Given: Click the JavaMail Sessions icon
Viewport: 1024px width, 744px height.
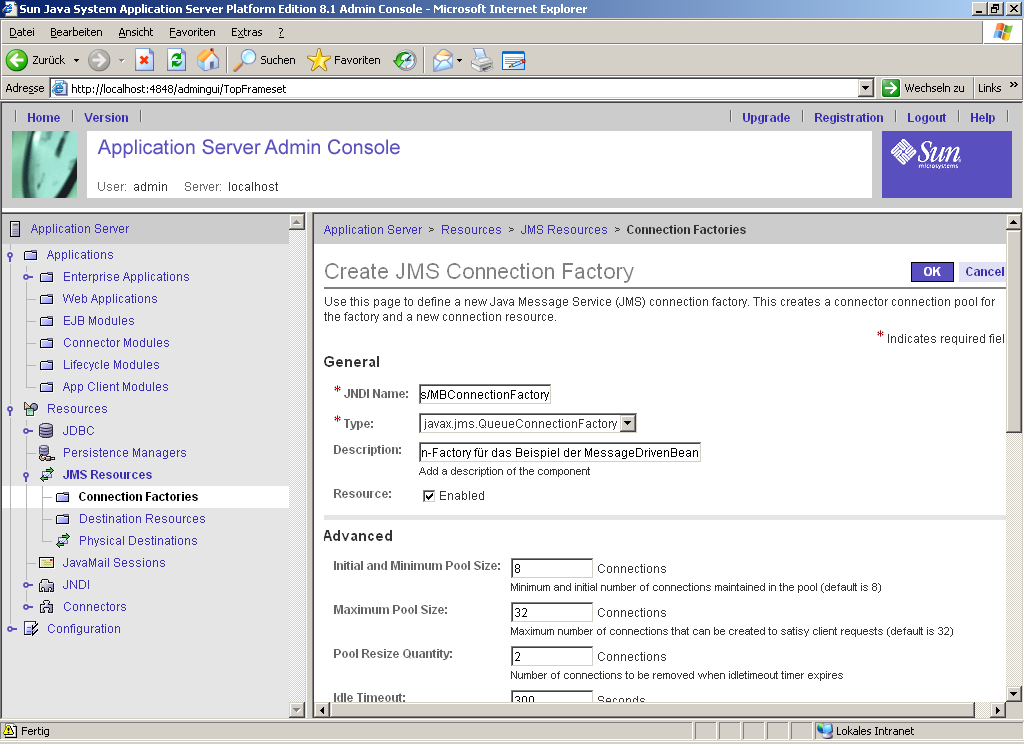Looking at the screenshot, I should point(46,562).
